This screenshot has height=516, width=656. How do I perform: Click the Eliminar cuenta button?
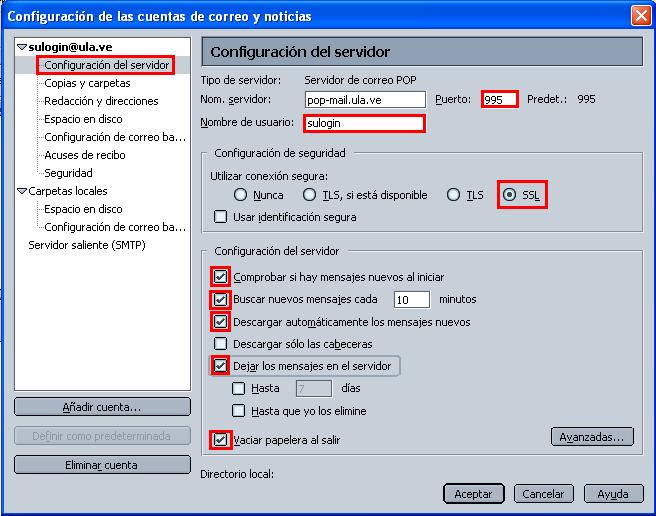click(x=102, y=465)
